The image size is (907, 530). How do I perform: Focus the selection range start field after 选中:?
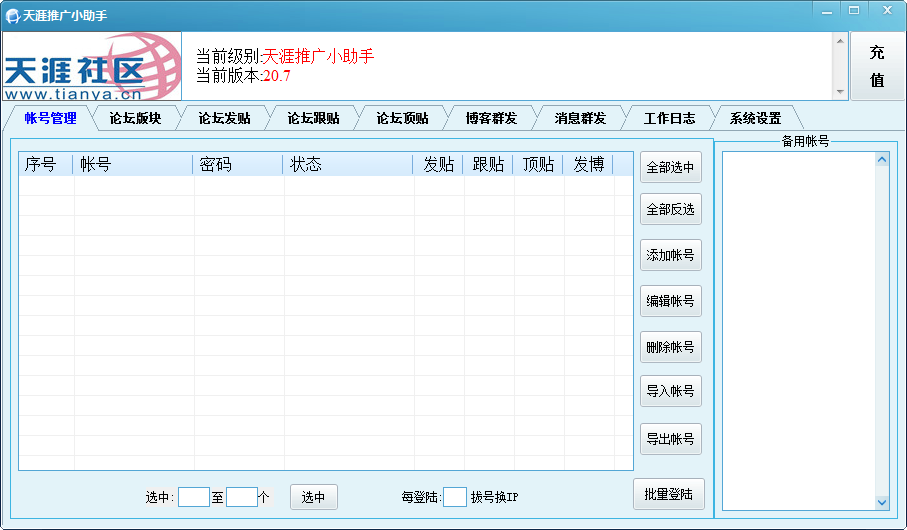point(194,497)
